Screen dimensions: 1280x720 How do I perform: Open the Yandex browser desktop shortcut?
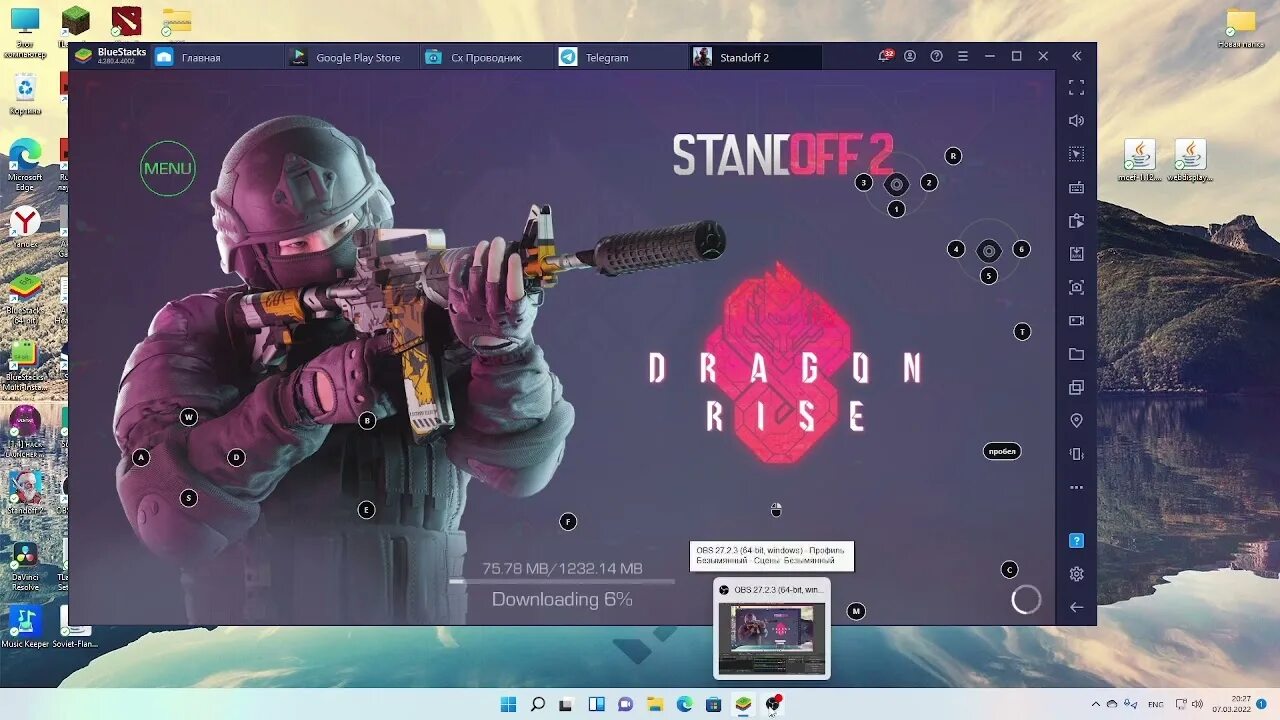tap(25, 226)
